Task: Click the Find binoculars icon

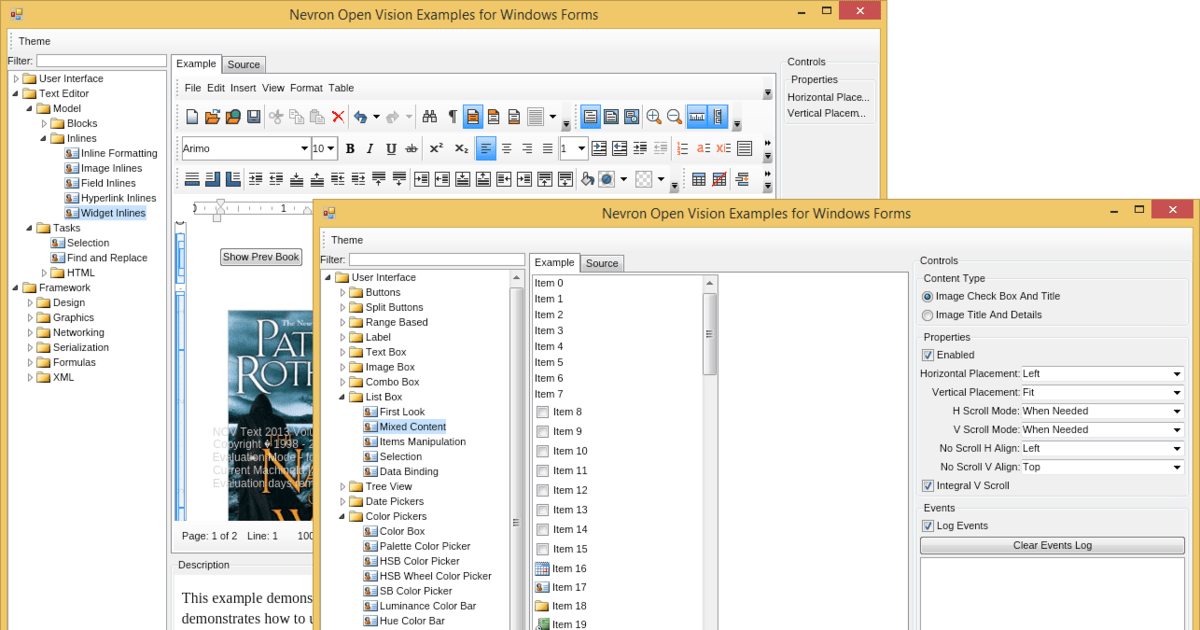Action: click(430, 117)
